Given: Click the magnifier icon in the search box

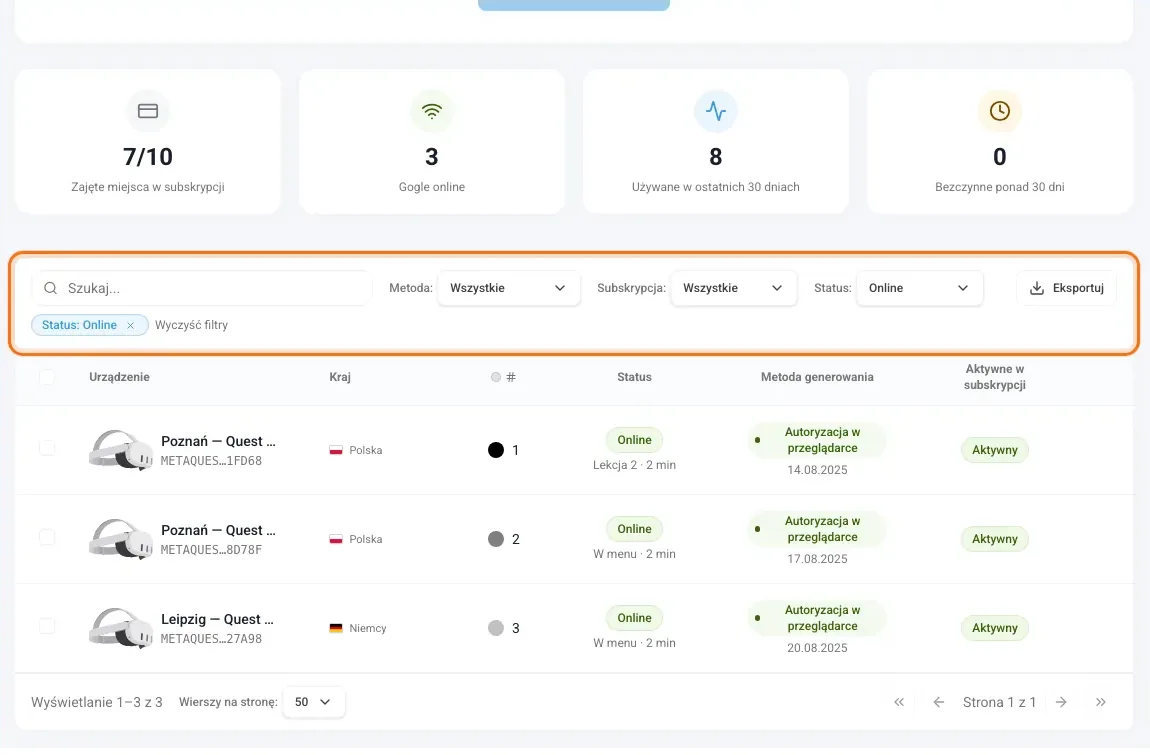Looking at the screenshot, I should (x=51, y=288).
